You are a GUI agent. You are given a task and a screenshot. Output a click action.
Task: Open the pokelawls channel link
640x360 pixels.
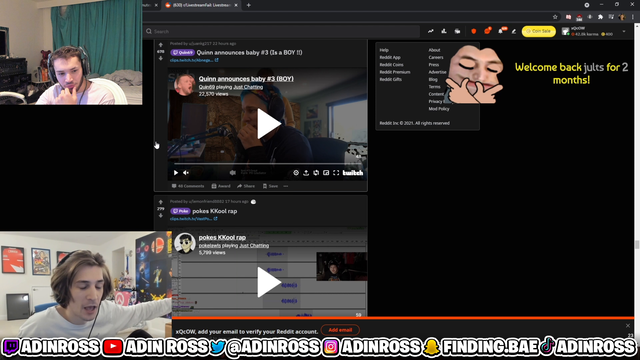pyautogui.click(x=209, y=246)
